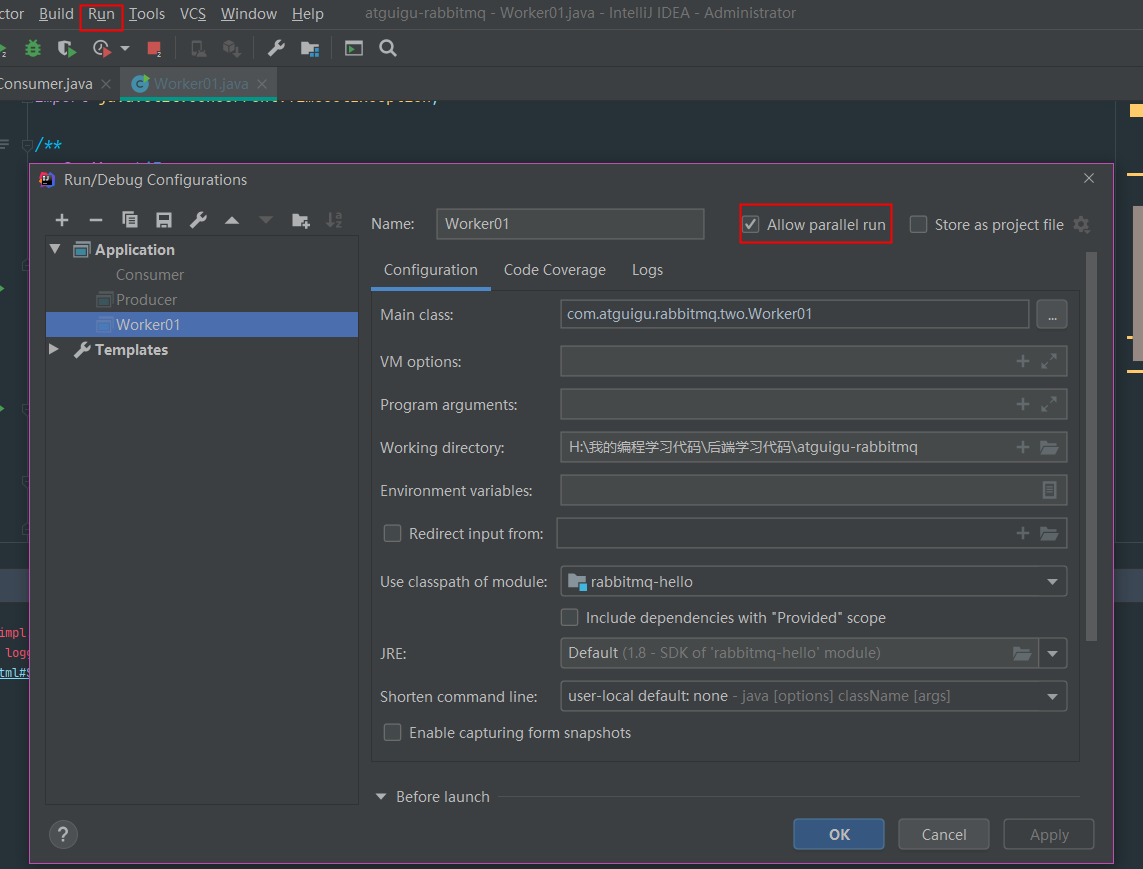Edit Environment variables list icon
The height and width of the screenshot is (869, 1143).
1049,491
